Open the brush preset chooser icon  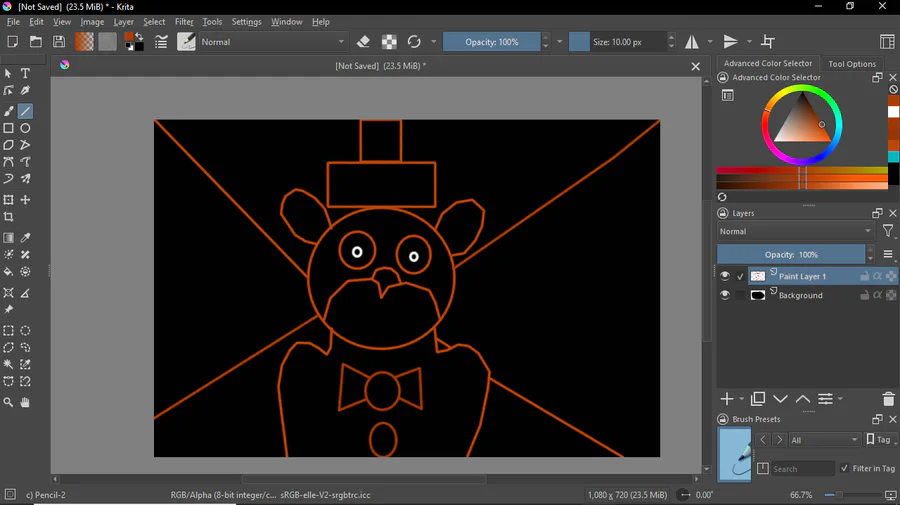click(186, 42)
